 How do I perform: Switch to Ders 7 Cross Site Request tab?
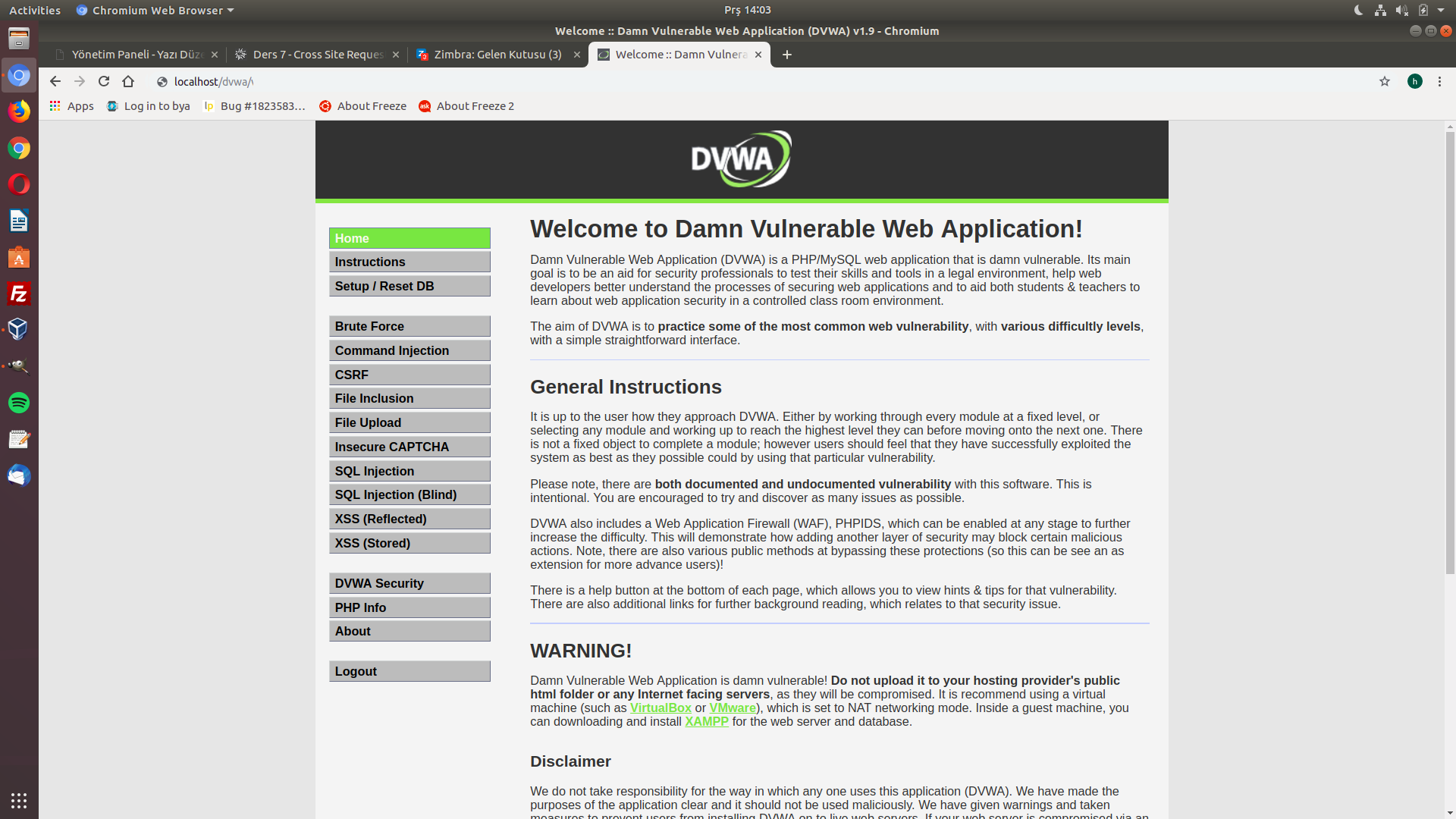[x=317, y=55]
